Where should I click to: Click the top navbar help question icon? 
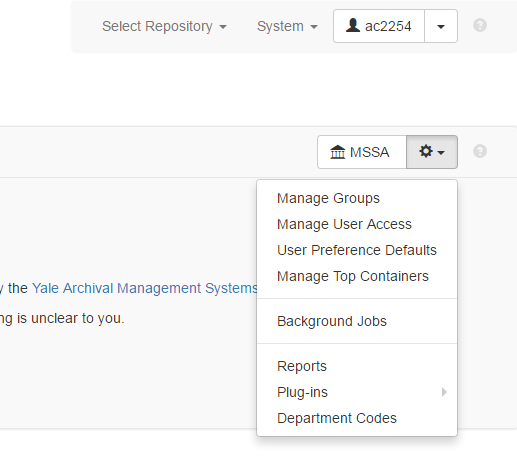[x=480, y=25]
